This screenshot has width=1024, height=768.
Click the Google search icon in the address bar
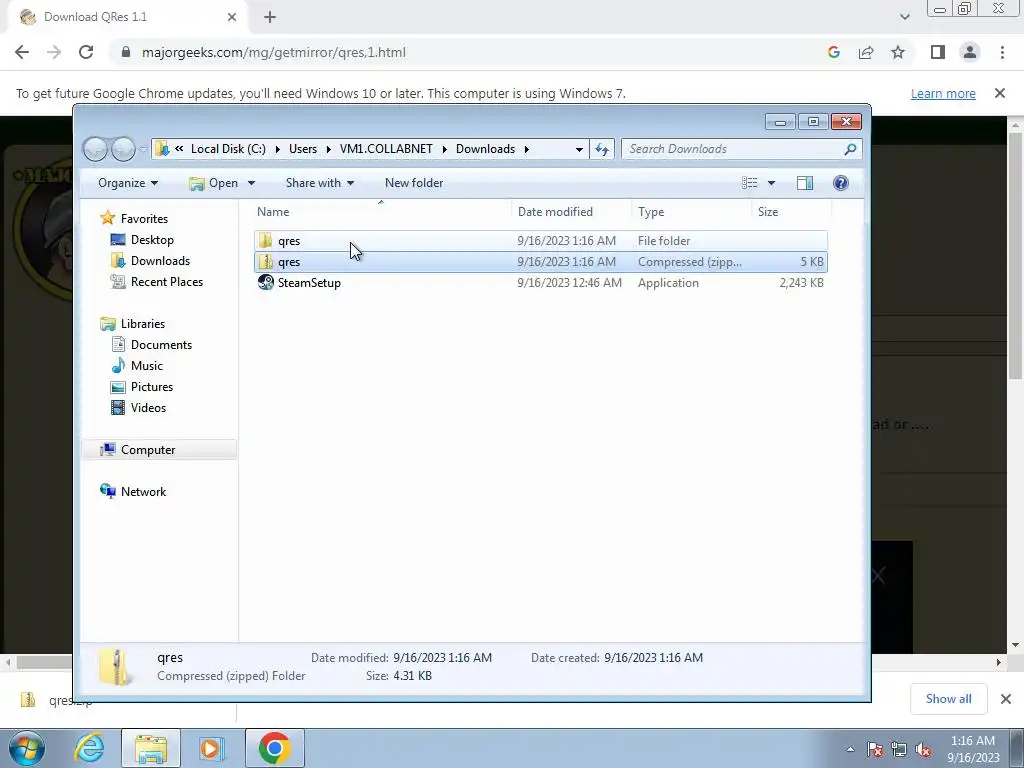tap(833, 52)
